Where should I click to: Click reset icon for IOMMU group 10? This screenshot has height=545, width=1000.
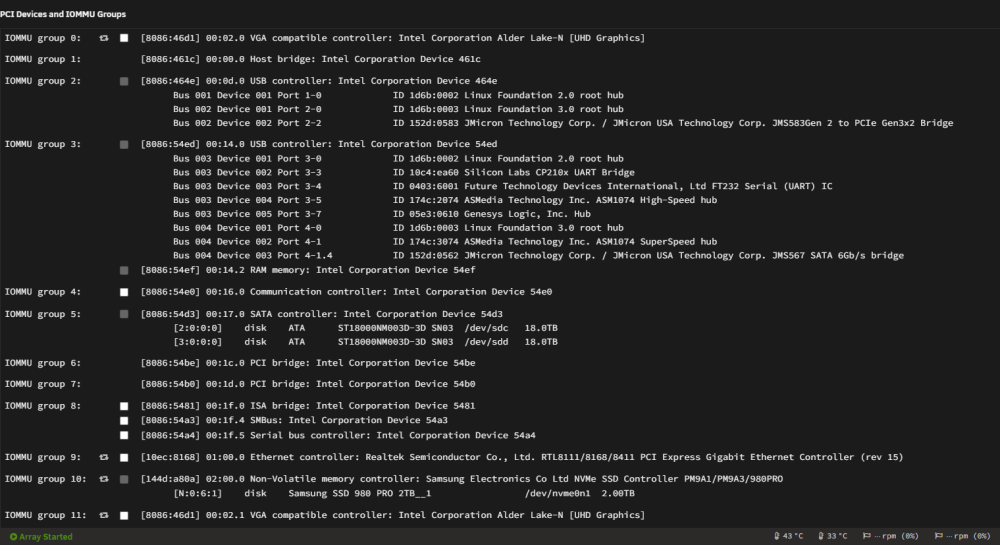pos(104,479)
